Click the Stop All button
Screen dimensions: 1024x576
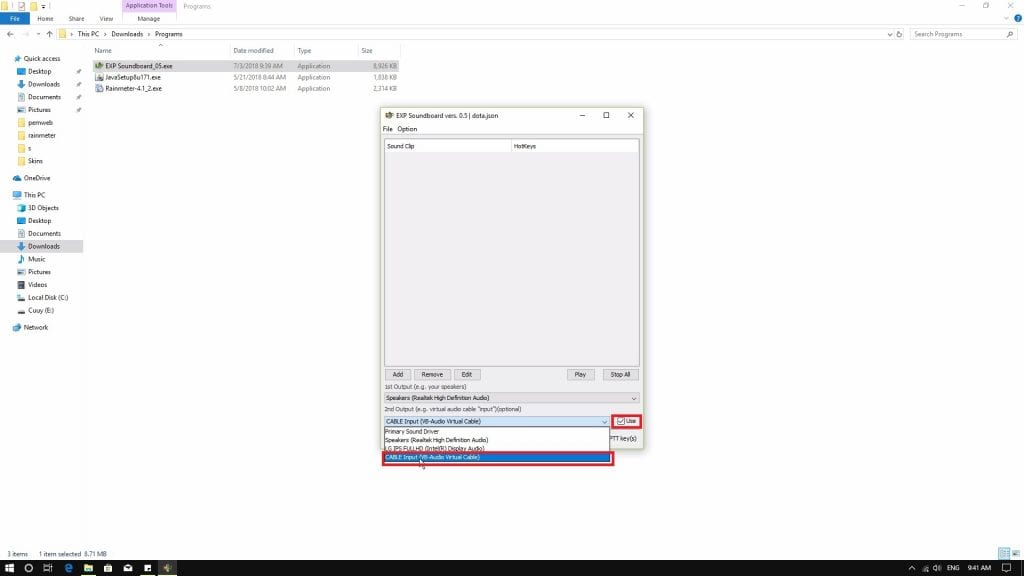tap(620, 375)
